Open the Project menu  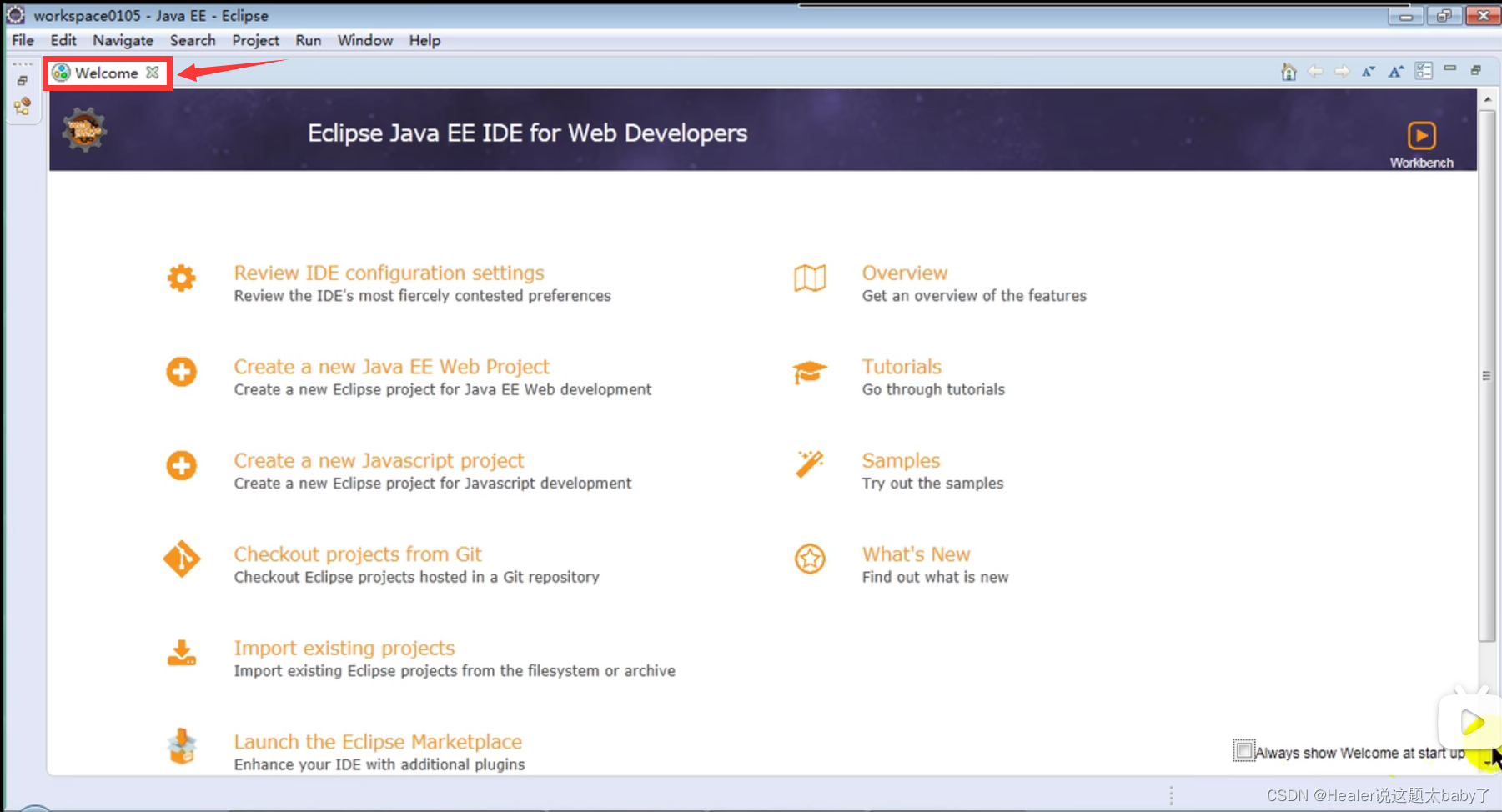255,40
